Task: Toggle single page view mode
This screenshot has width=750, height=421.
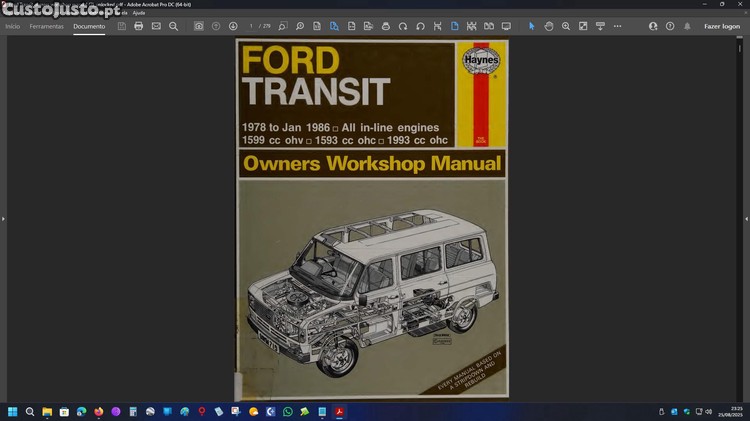Action: pos(454,26)
